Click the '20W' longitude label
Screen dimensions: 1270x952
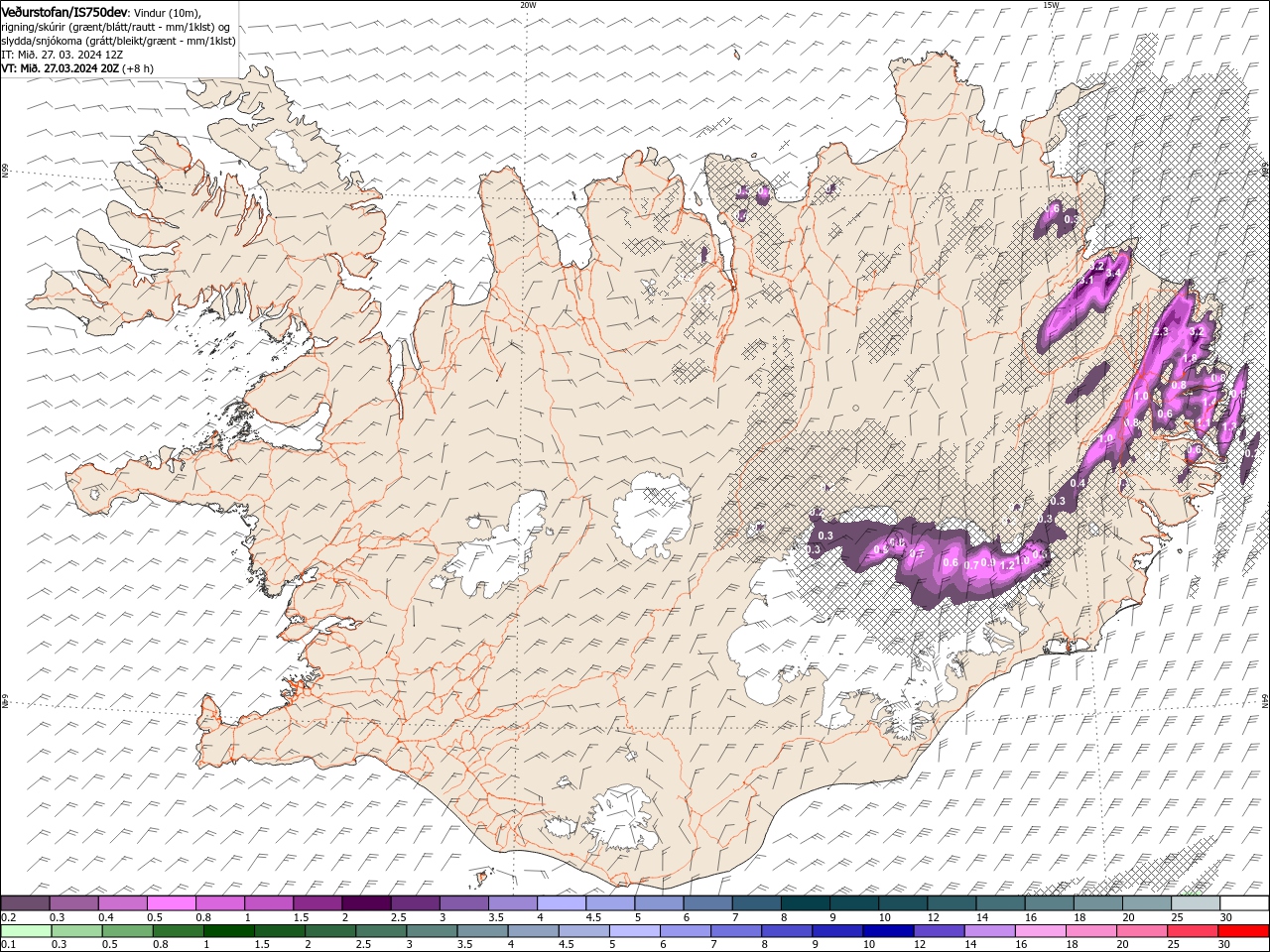click(x=528, y=5)
